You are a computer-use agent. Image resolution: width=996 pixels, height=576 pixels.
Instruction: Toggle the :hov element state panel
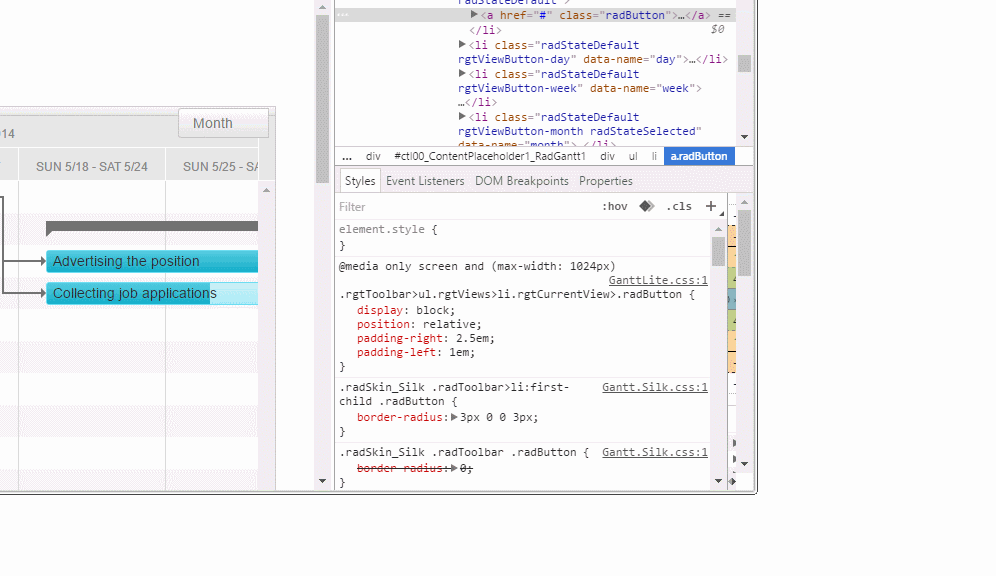tap(615, 206)
